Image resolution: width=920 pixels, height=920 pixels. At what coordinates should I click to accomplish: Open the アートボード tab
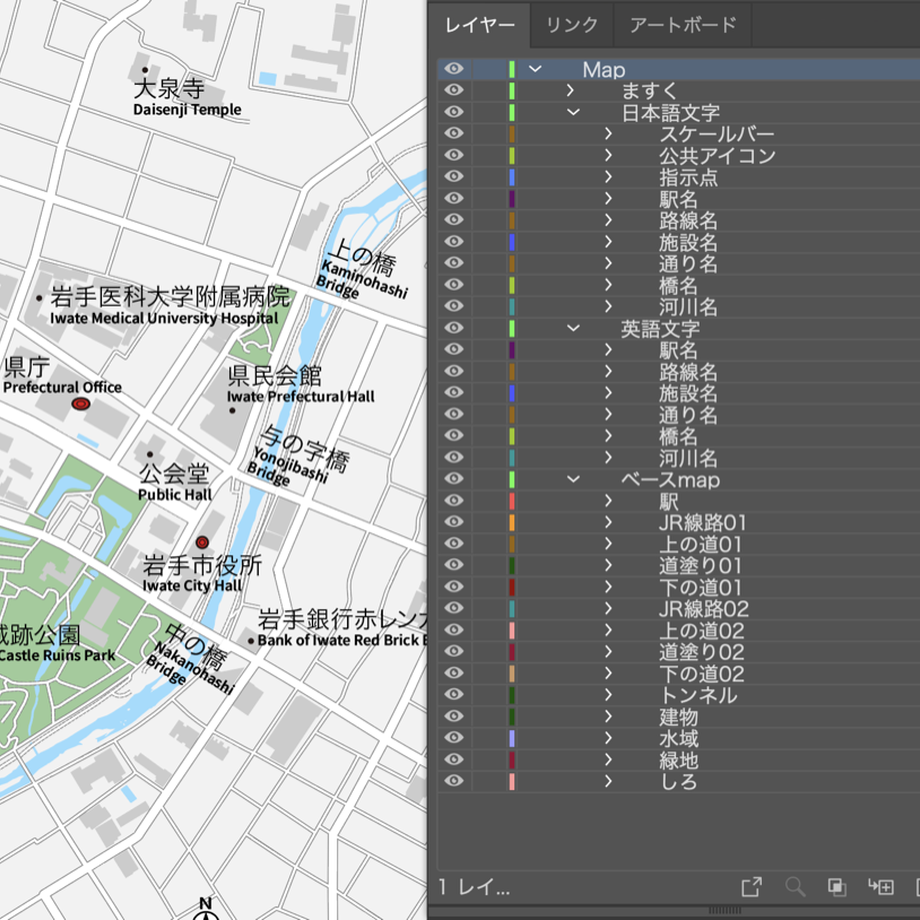[x=683, y=25]
